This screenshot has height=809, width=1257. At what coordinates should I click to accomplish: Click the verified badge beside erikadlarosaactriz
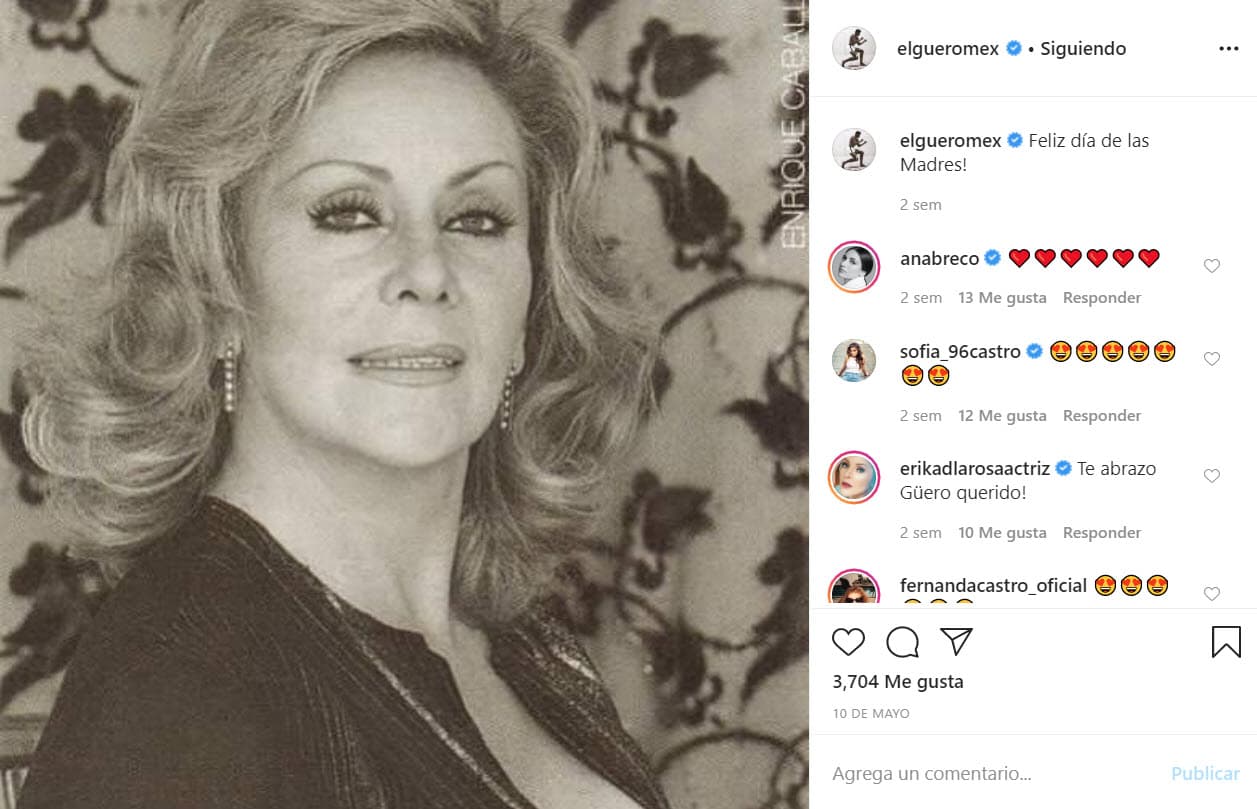click(x=1063, y=467)
